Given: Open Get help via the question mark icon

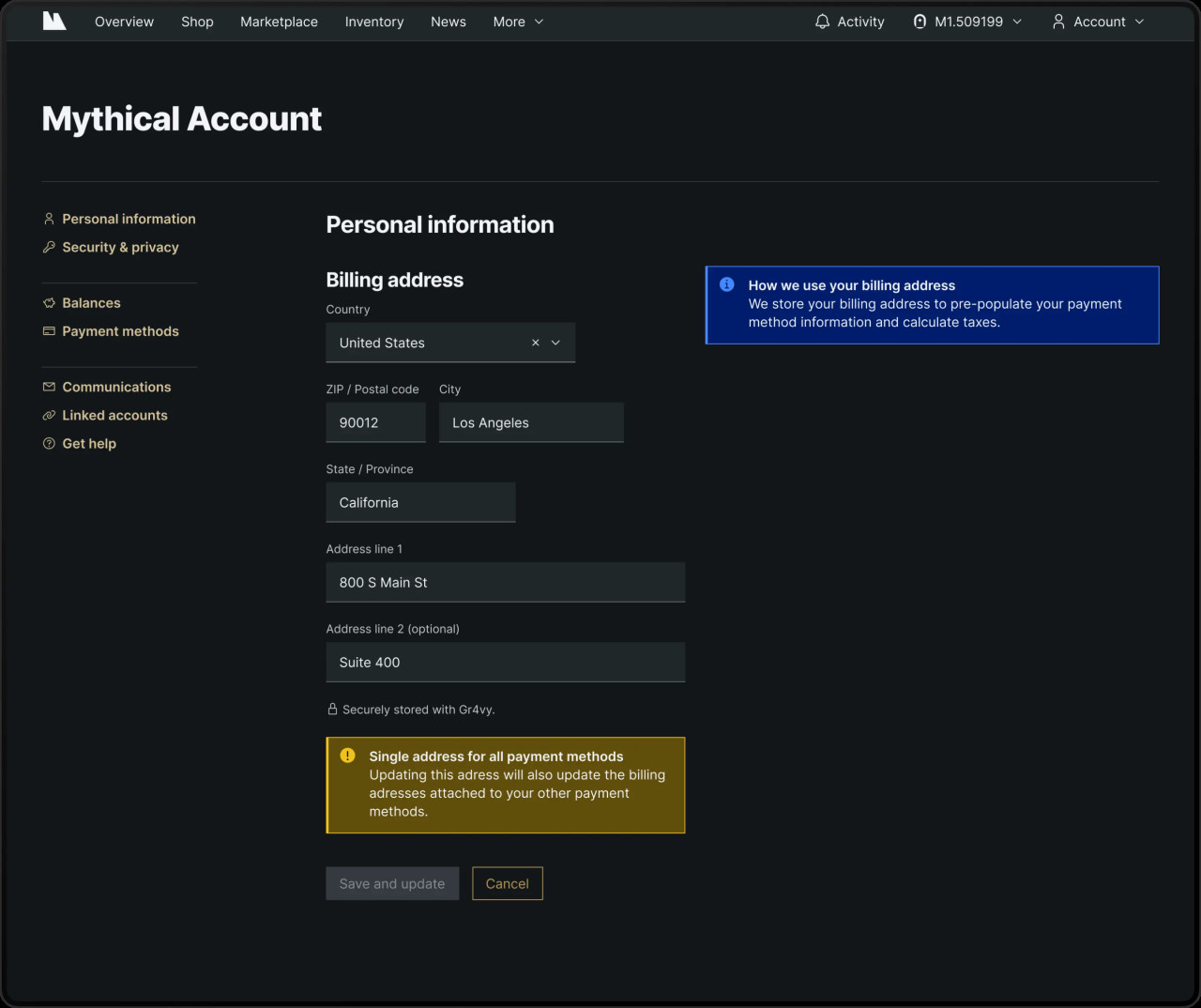Looking at the screenshot, I should pyautogui.click(x=49, y=443).
